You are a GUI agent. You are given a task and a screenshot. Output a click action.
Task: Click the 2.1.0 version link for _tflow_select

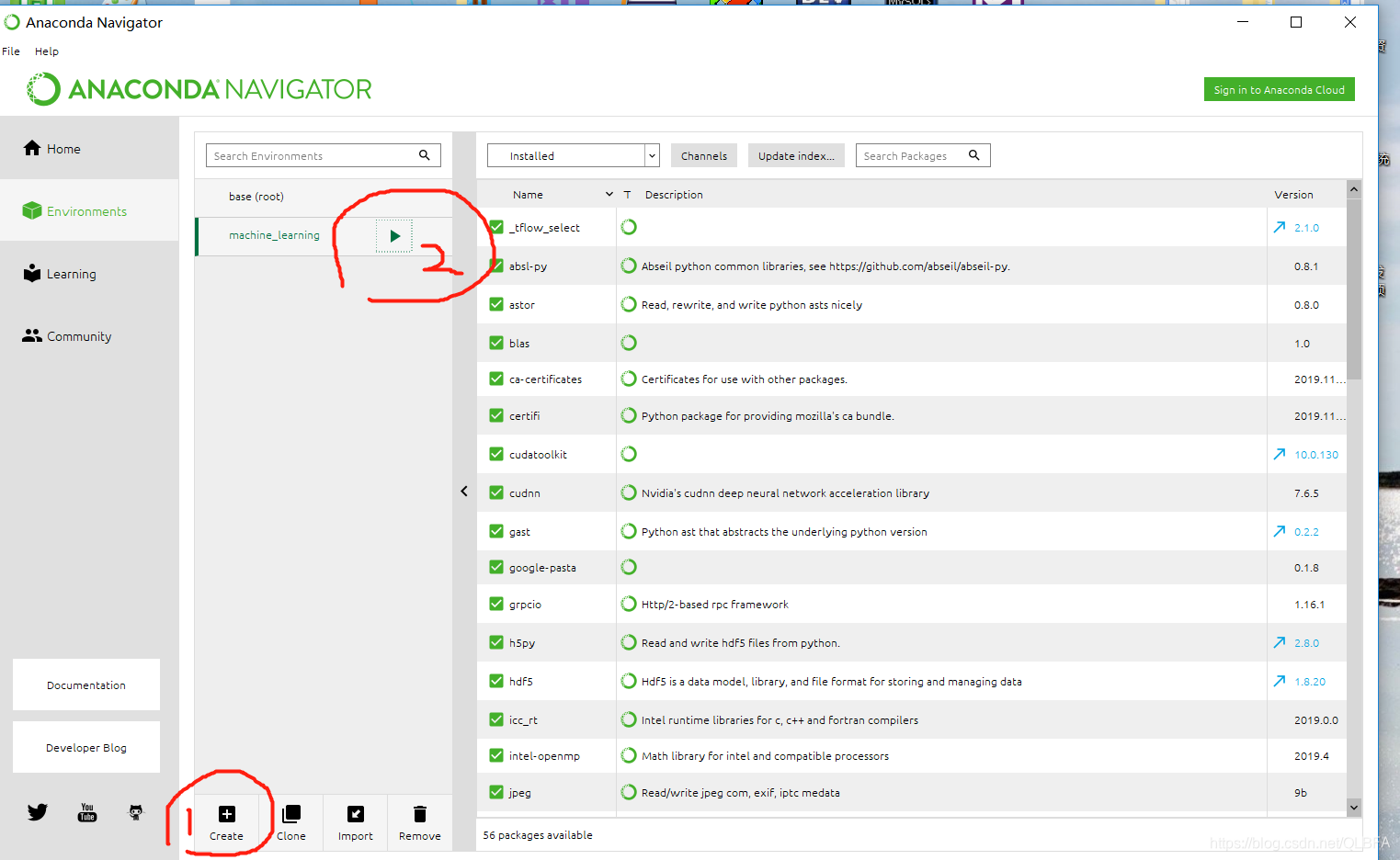1306,227
